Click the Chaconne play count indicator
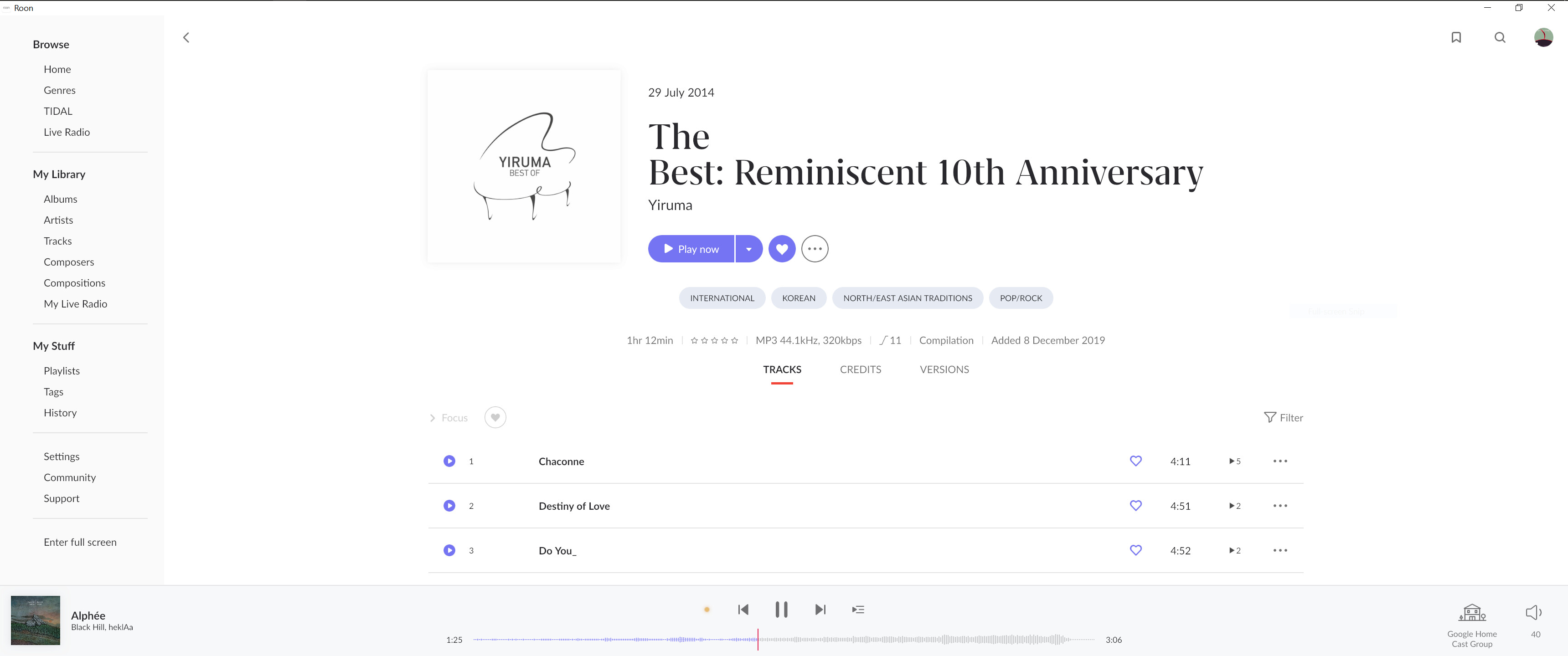 1234,461
